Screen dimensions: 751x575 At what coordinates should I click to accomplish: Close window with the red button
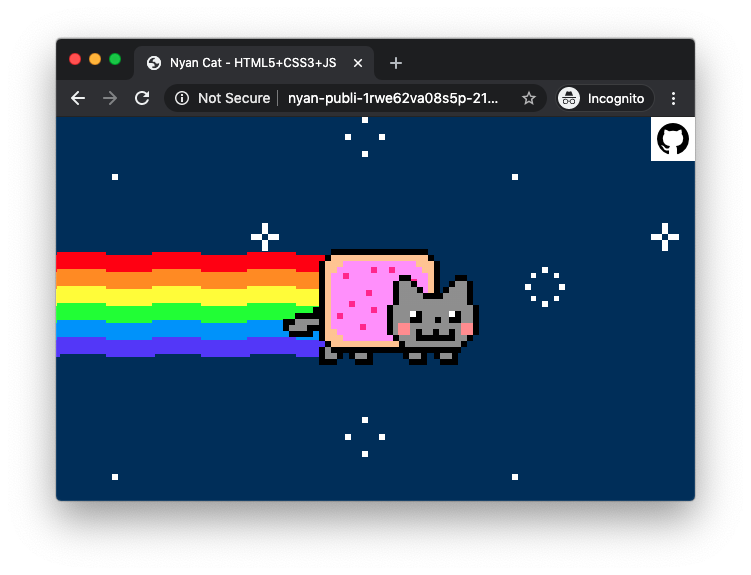tap(75, 59)
